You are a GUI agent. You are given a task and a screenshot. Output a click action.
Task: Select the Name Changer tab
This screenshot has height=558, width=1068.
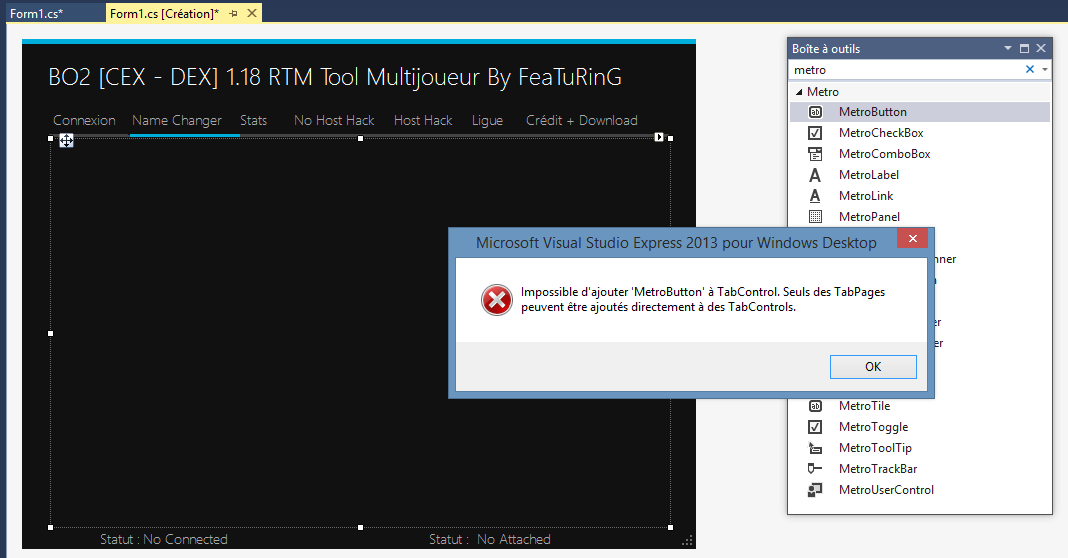pyautogui.click(x=177, y=121)
